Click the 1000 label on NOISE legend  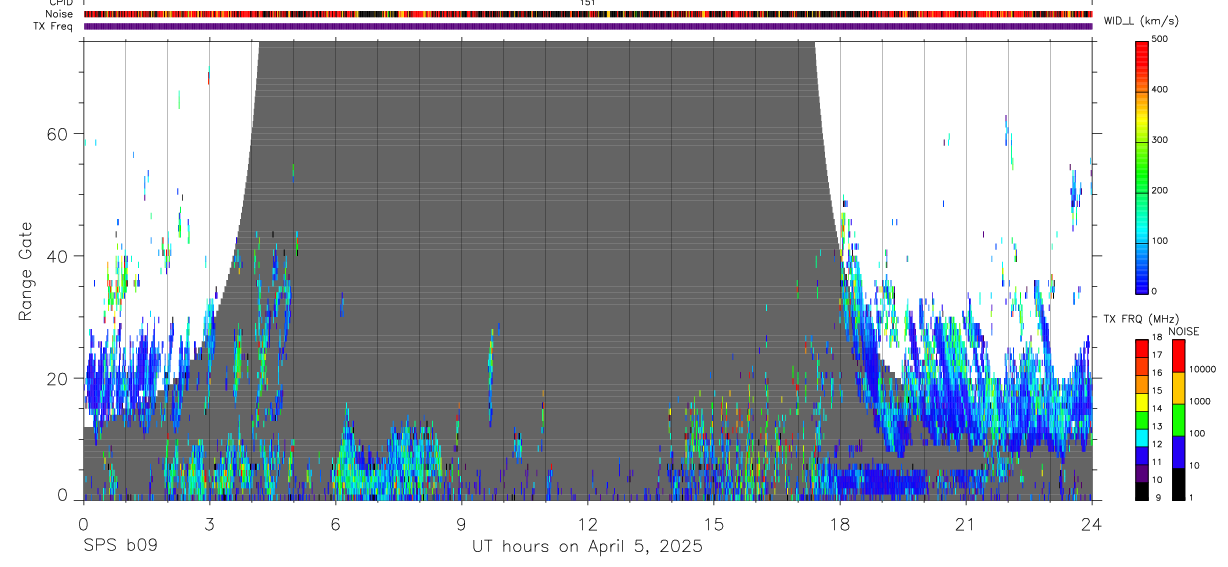(1200, 401)
